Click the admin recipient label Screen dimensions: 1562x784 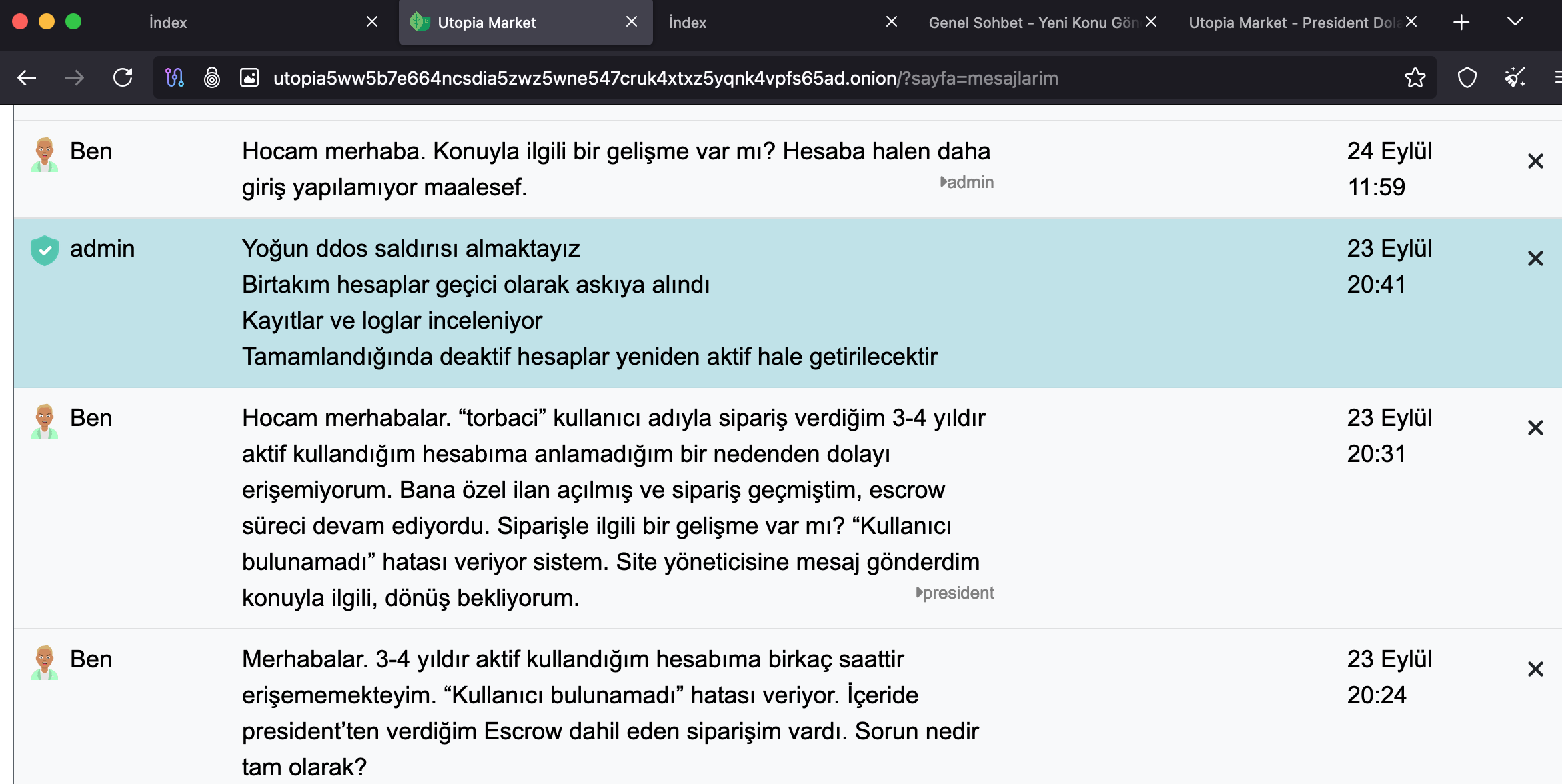pyautogui.click(x=969, y=182)
